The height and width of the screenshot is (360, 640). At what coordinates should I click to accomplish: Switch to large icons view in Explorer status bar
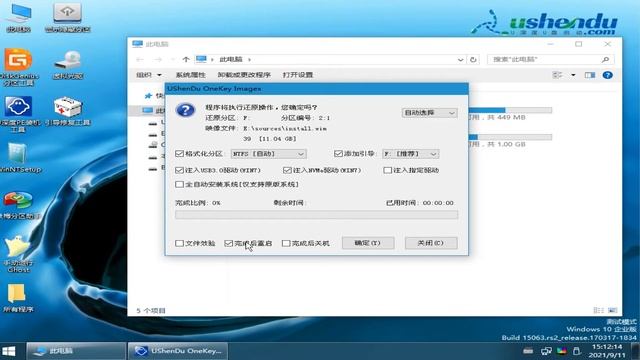click(612, 311)
